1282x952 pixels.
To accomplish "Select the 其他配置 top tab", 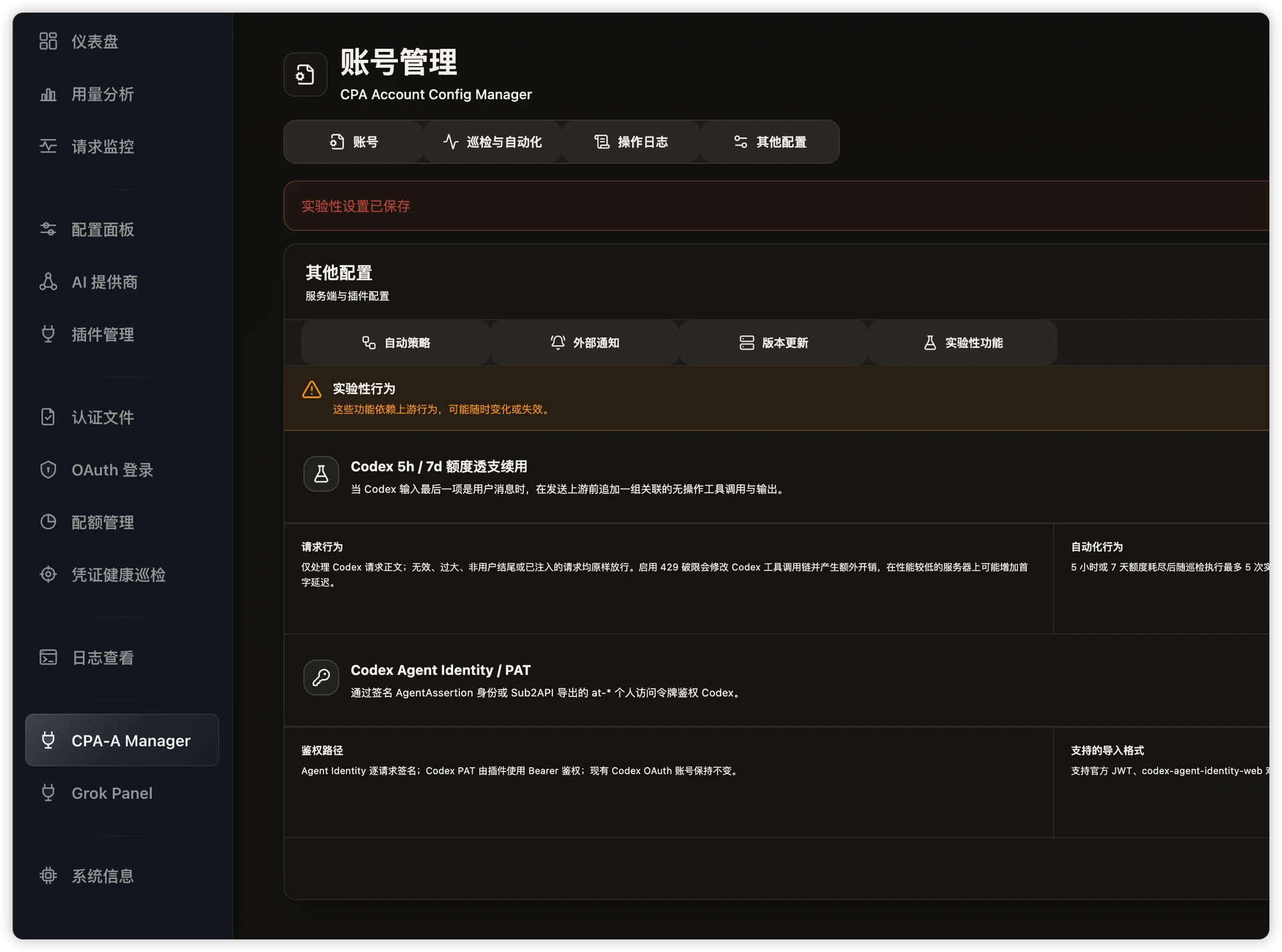I will coord(770,142).
